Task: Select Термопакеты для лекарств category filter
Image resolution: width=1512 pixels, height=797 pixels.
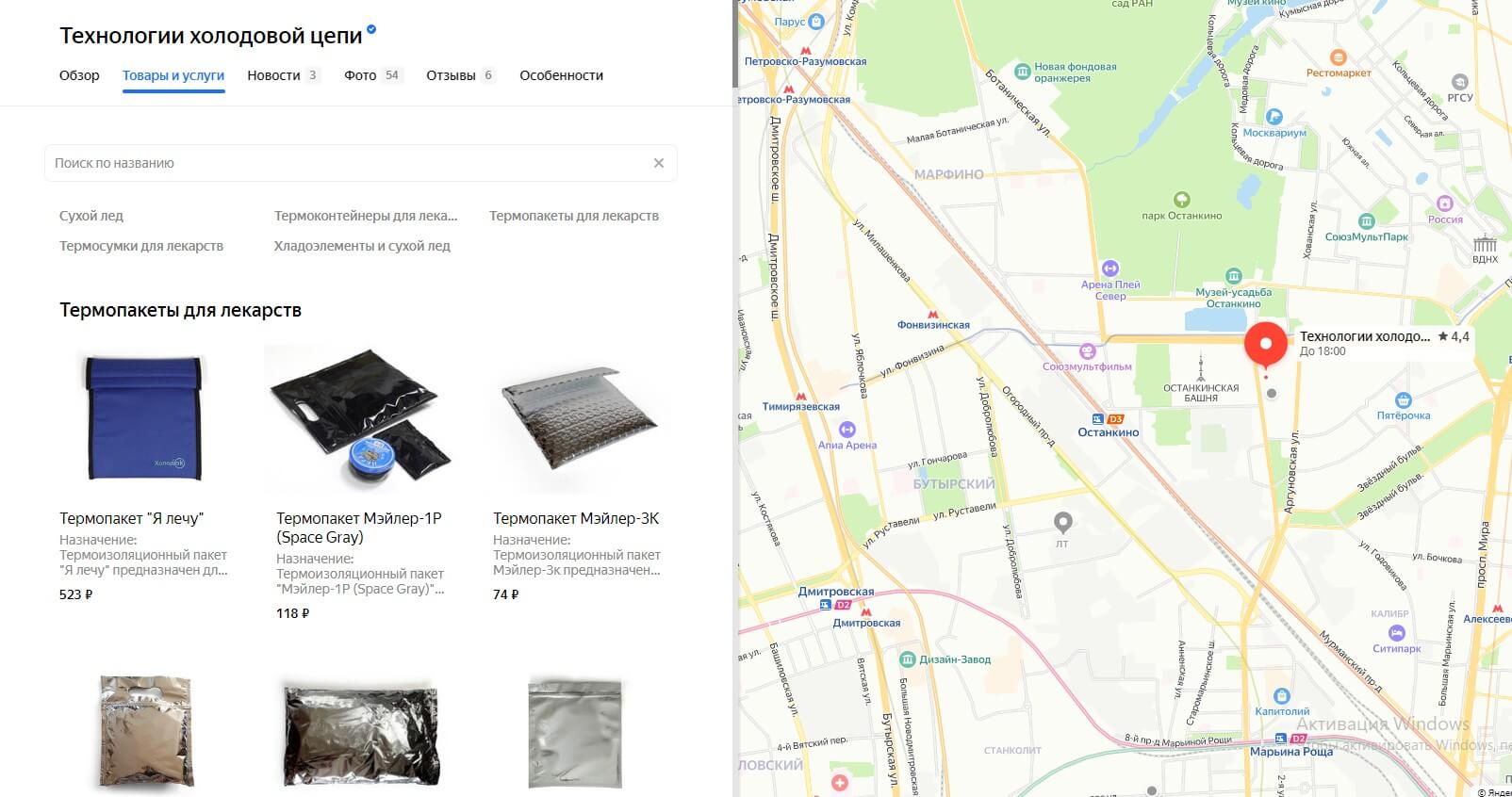Action: [x=574, y=216]
